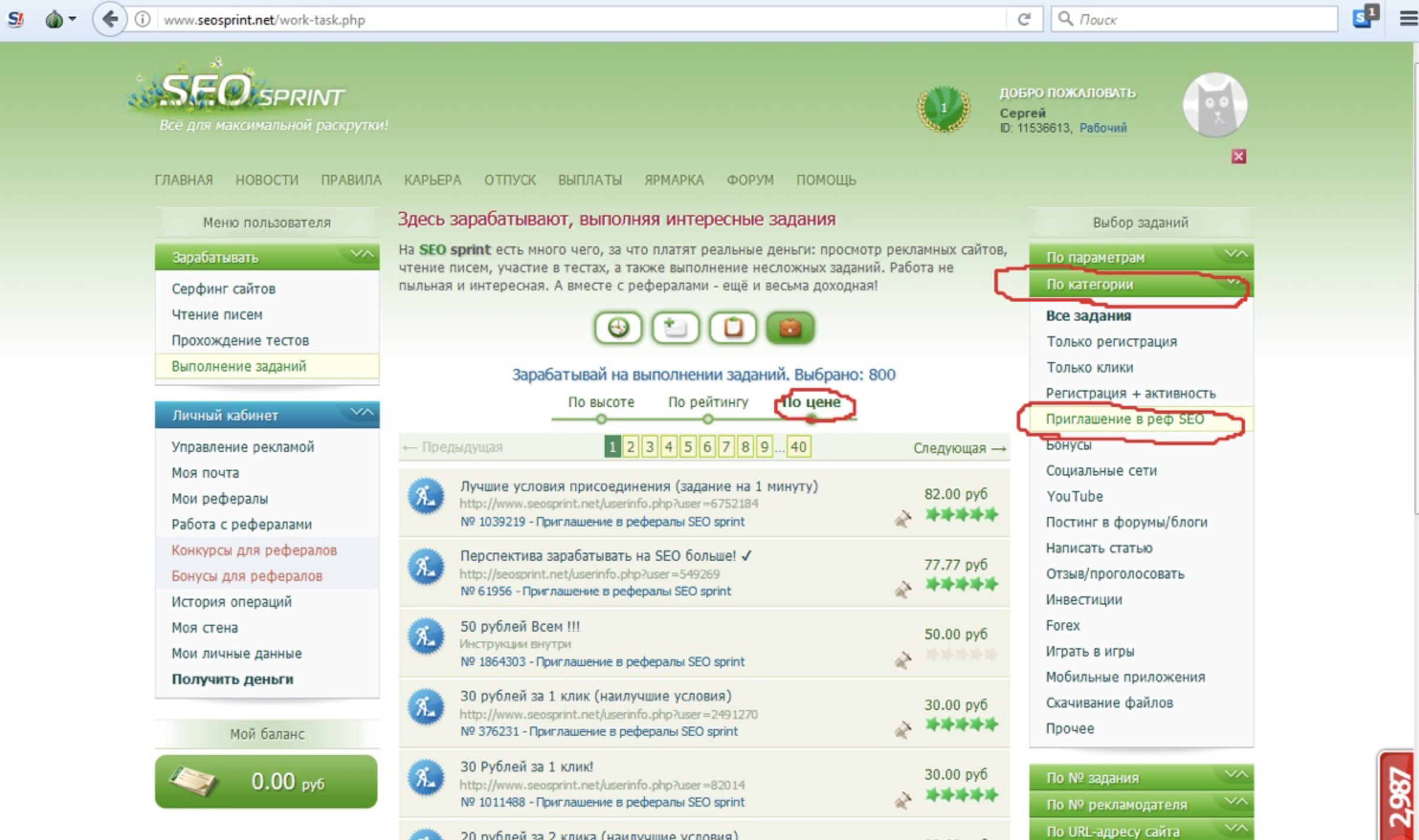
Task: Pin task № 61956 with the pin icon
Action: coord(902,589)
